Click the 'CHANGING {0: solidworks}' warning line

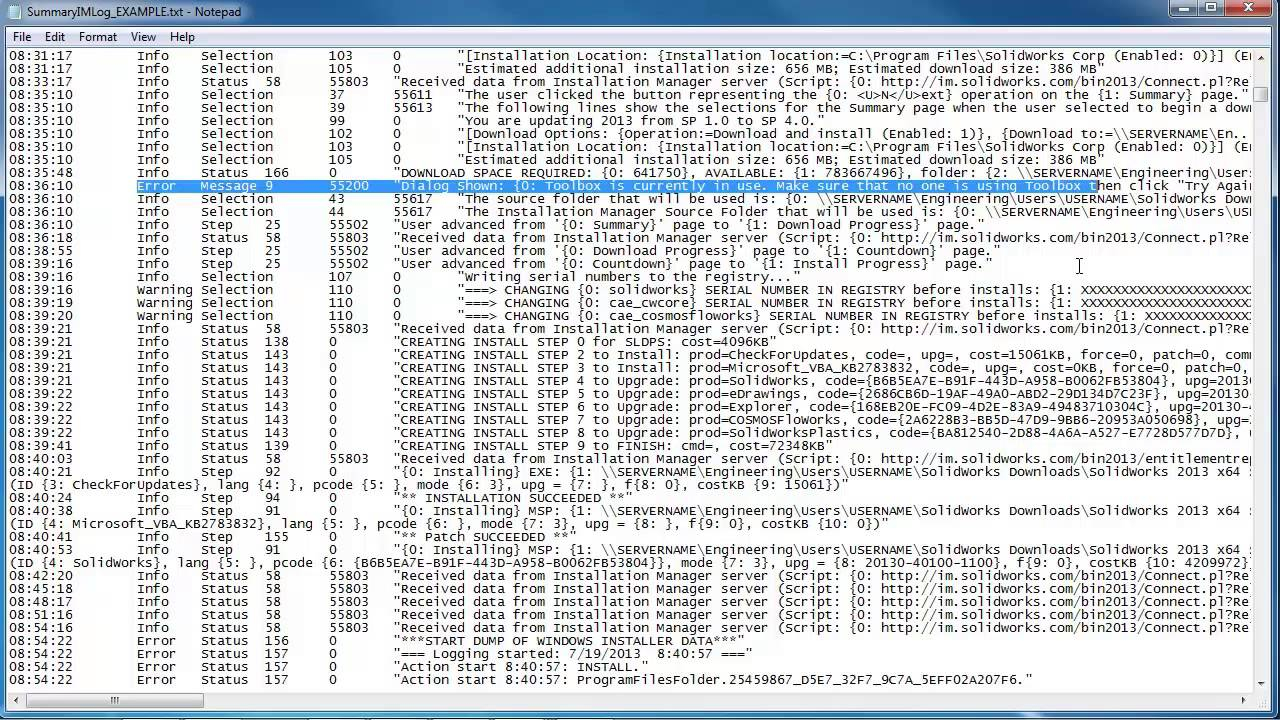coord(853,290)
